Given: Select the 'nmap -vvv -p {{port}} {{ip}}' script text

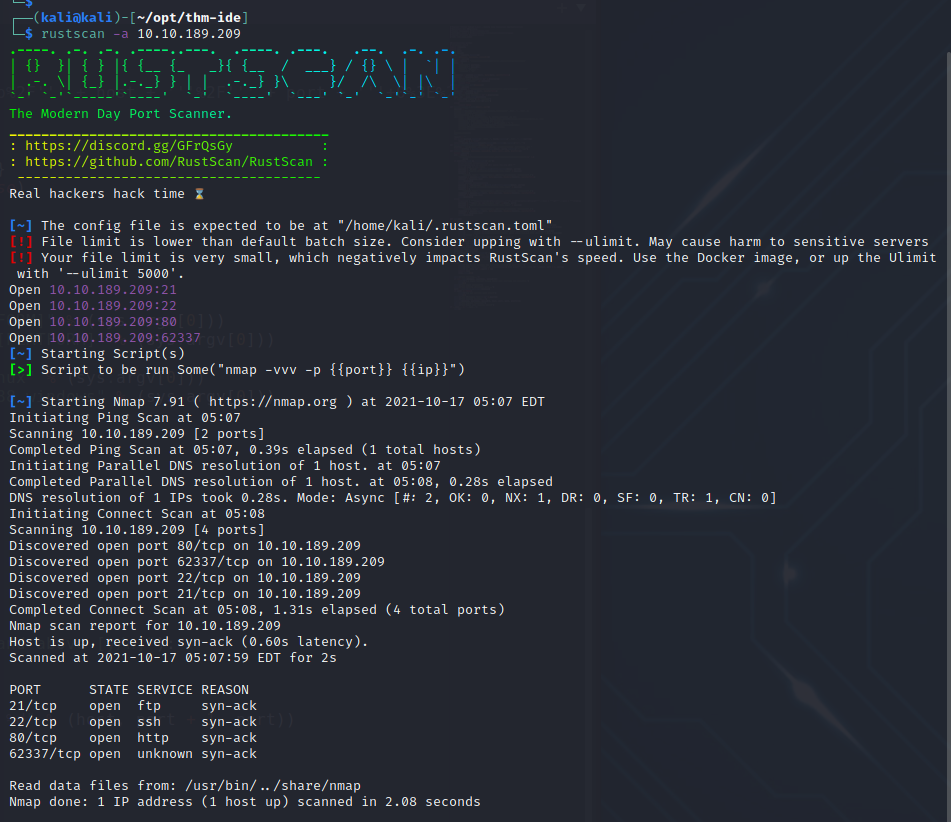Looking at the screenshot, I should click(337, 369).
